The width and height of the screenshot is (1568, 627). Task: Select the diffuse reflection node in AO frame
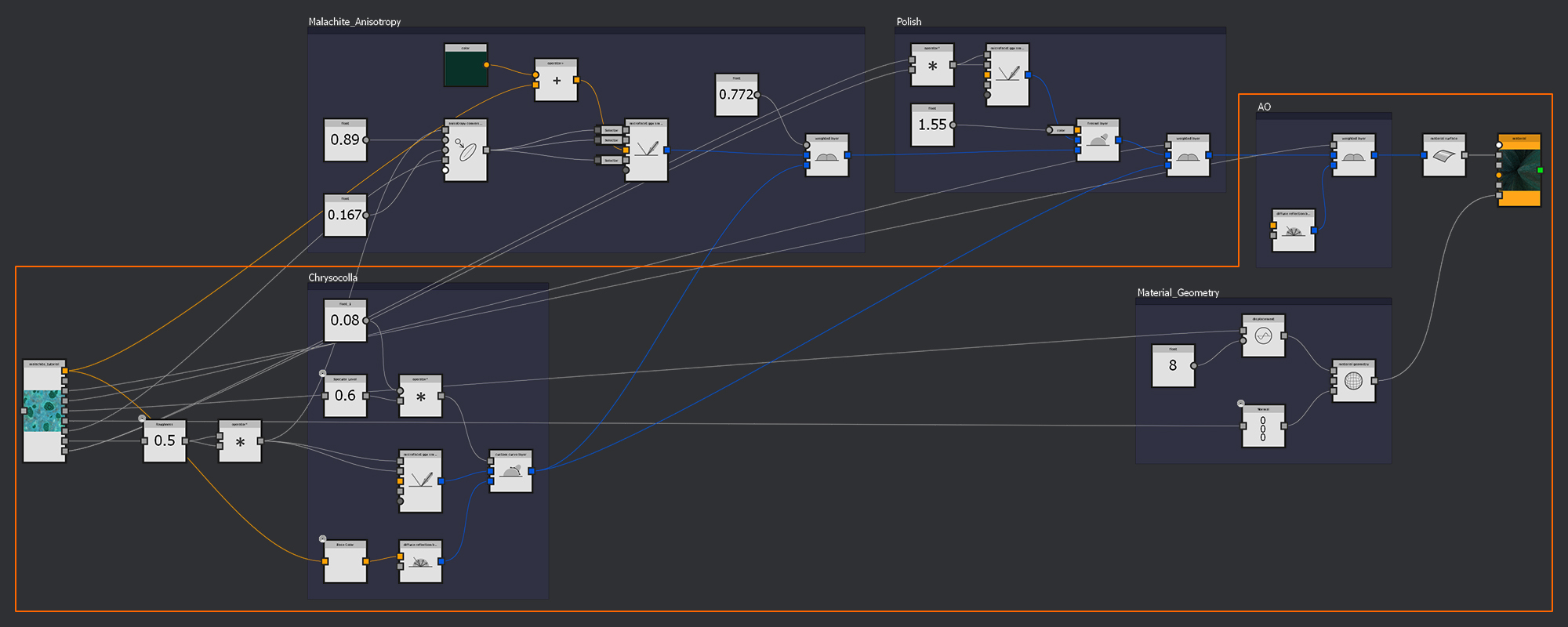pyautogui.click(x=1294, y=230)
